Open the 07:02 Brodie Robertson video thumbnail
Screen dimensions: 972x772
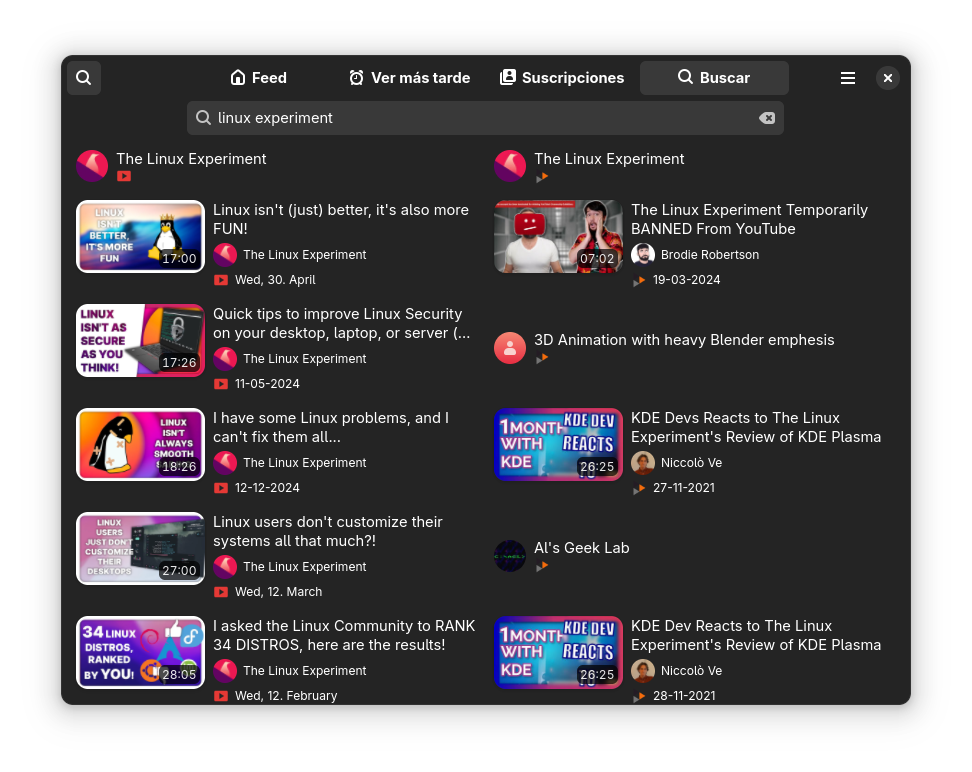tap(558, 236)
